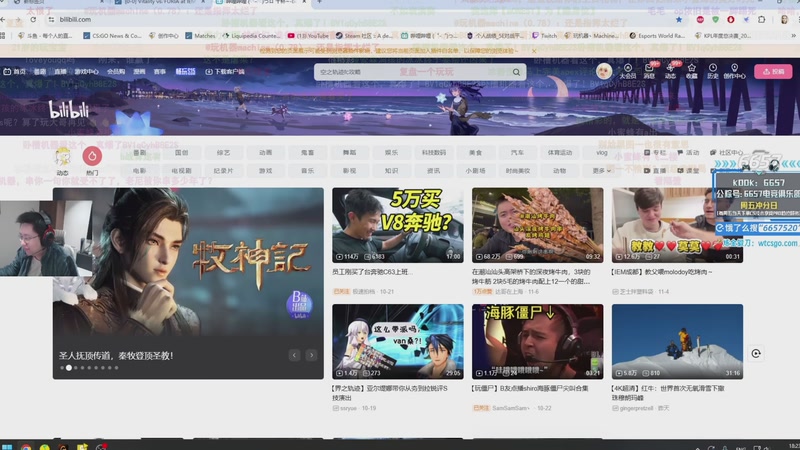Select the vlog category chip

point(602,153)
